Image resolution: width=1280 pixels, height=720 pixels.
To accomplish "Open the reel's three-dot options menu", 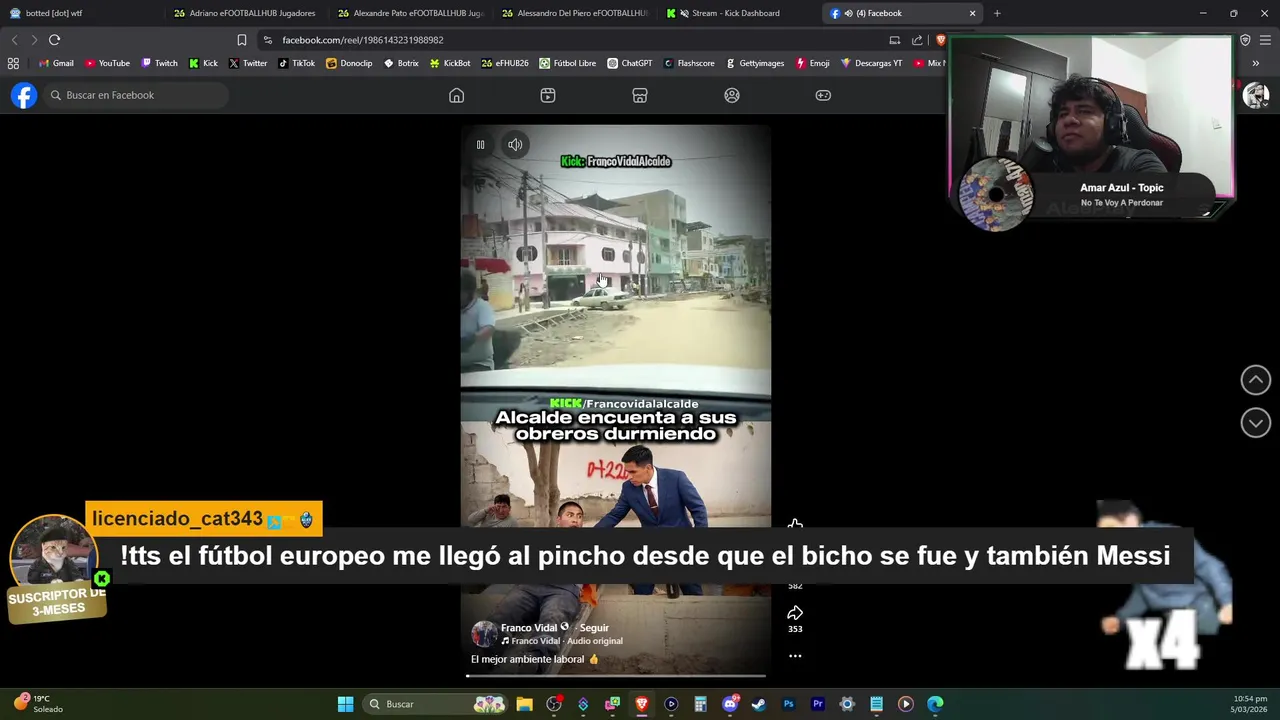I will coord(795,656).
